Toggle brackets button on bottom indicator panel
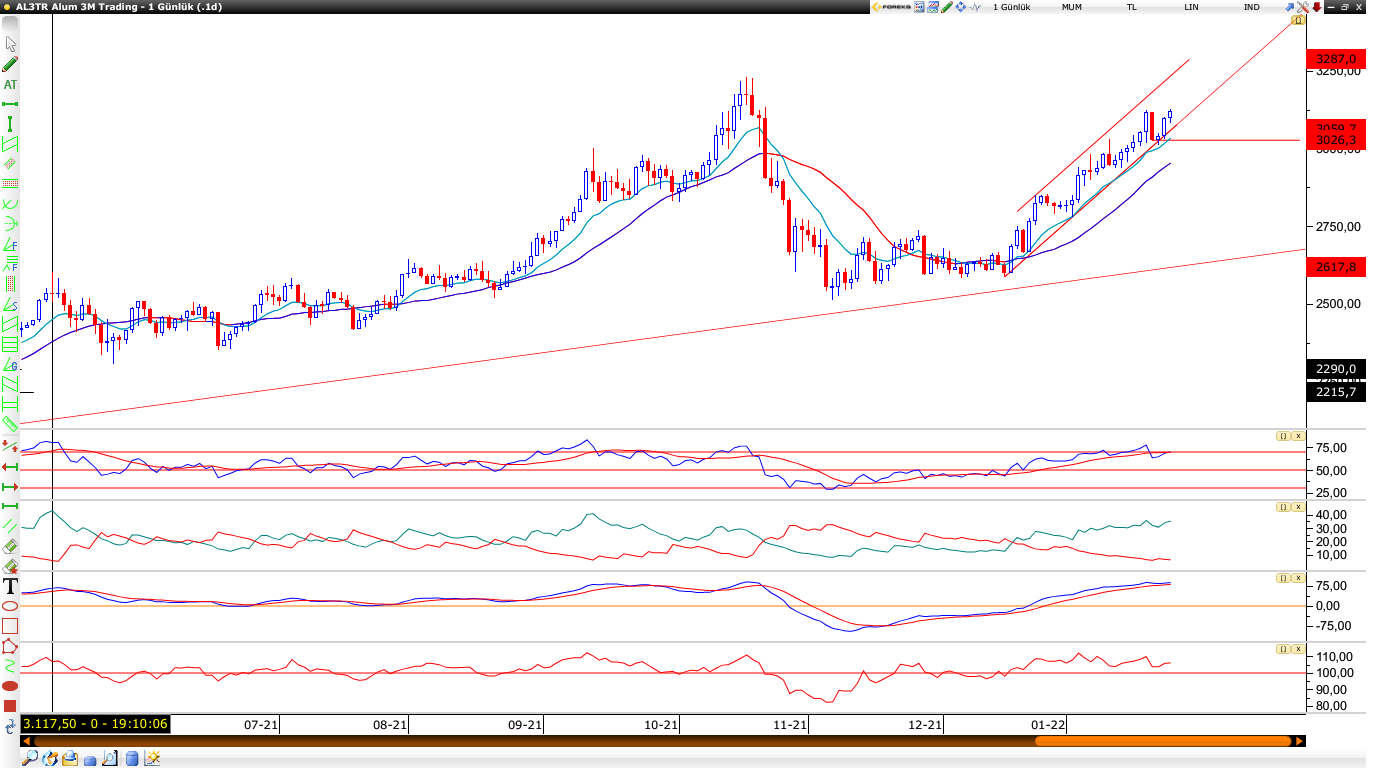This screenshot has width=1380, height=768. (x=1282, y=649)
